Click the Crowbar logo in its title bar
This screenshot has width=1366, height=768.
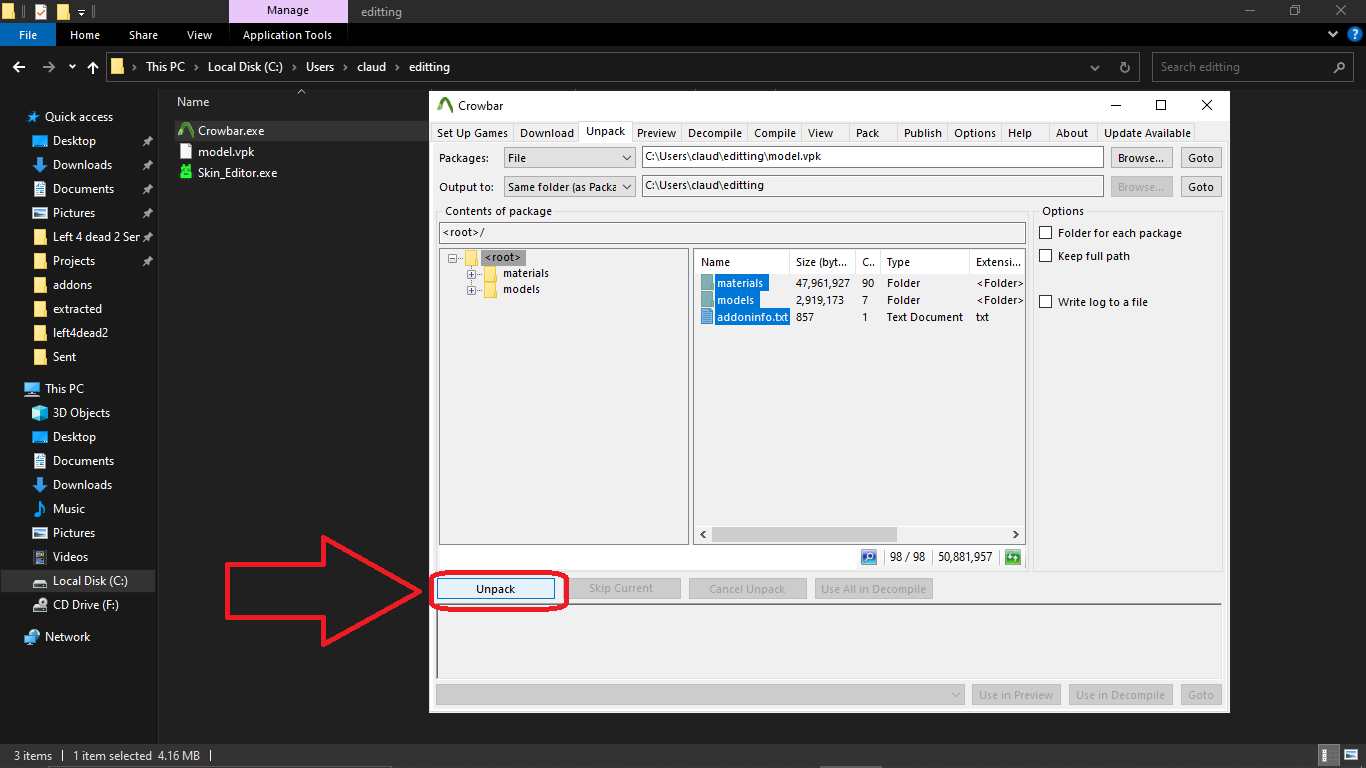(x=446, y=105)
